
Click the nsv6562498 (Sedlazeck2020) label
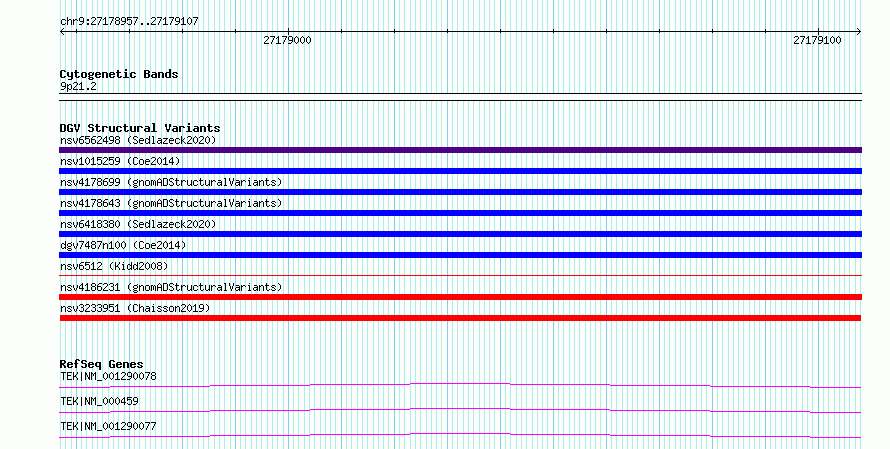[x=138, y=140]
